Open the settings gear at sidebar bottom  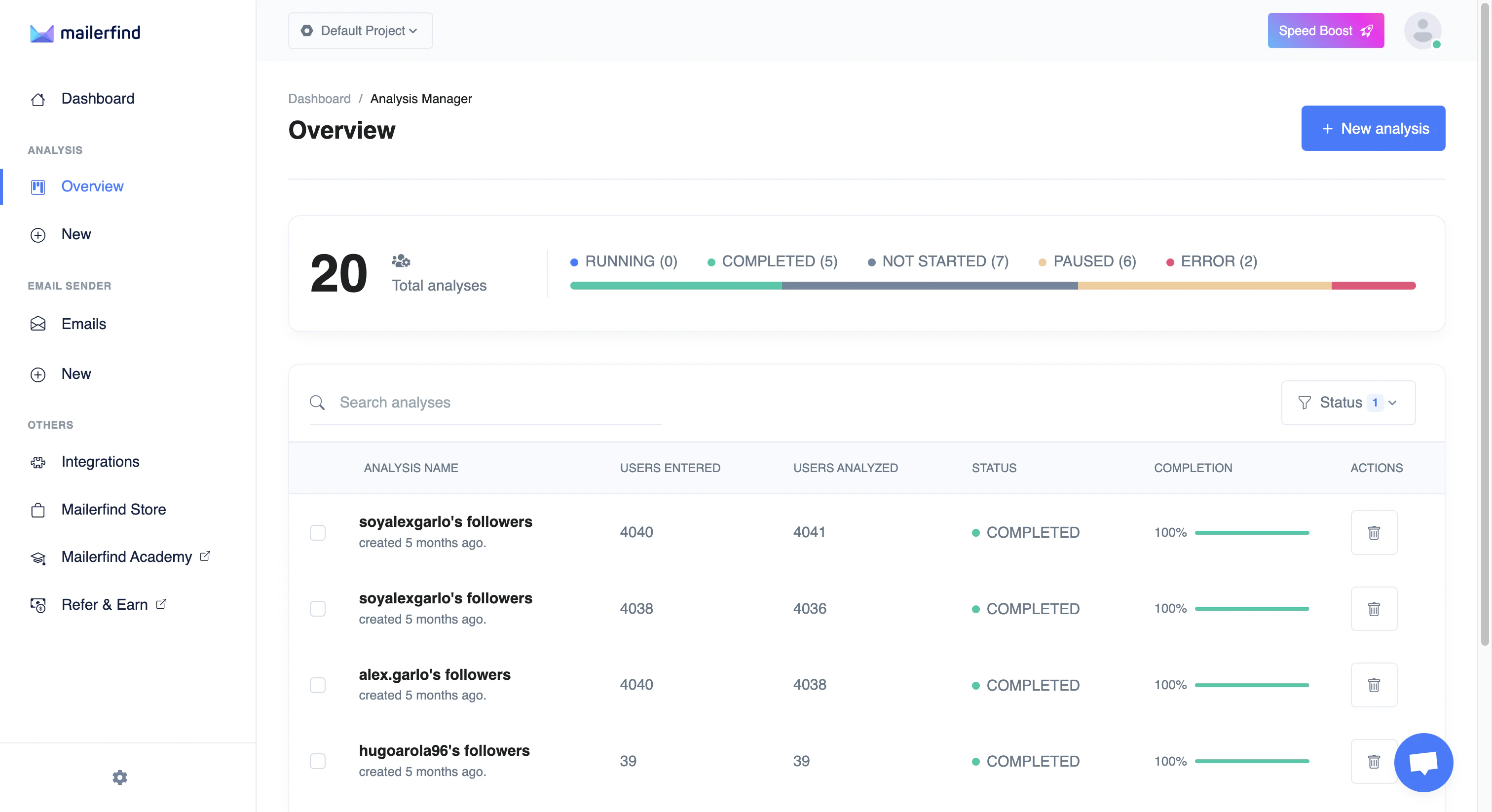pos(119,777)
